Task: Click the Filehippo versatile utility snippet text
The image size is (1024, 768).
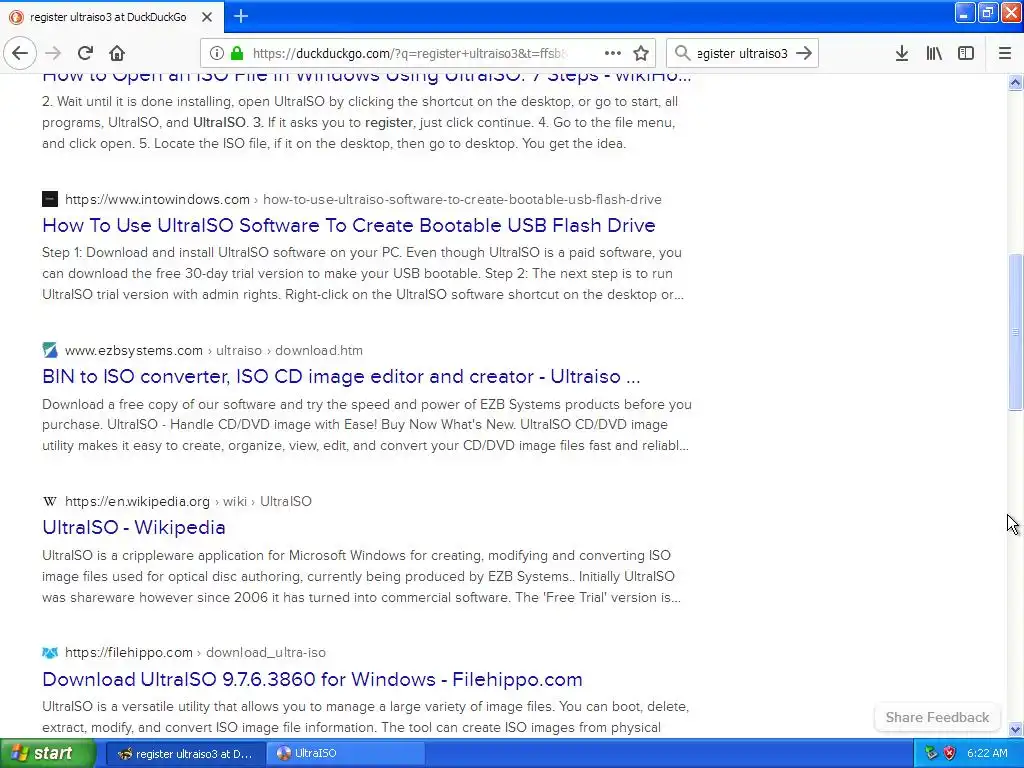Action: [x=366, y=716]
